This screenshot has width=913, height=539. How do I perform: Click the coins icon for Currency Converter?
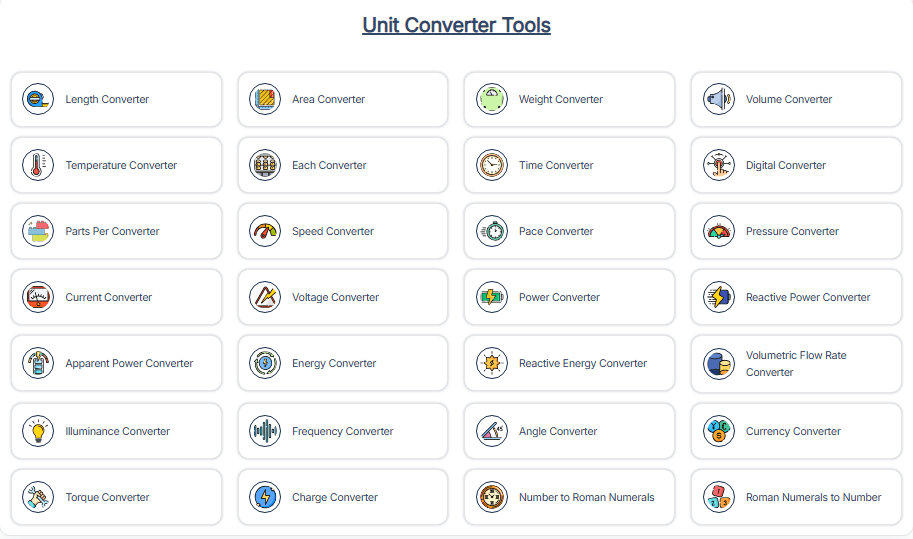point(719,431)
